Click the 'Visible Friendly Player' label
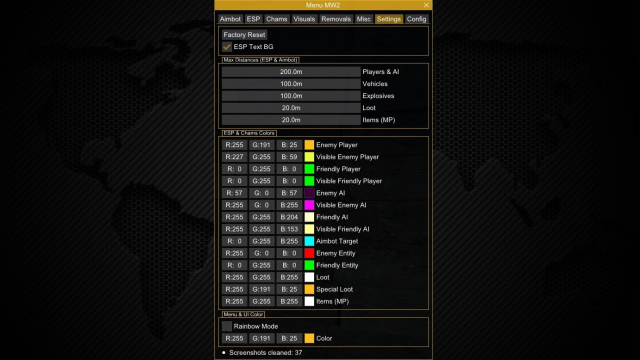Screen dimensions: 640x360 click(x=349, y=181)
